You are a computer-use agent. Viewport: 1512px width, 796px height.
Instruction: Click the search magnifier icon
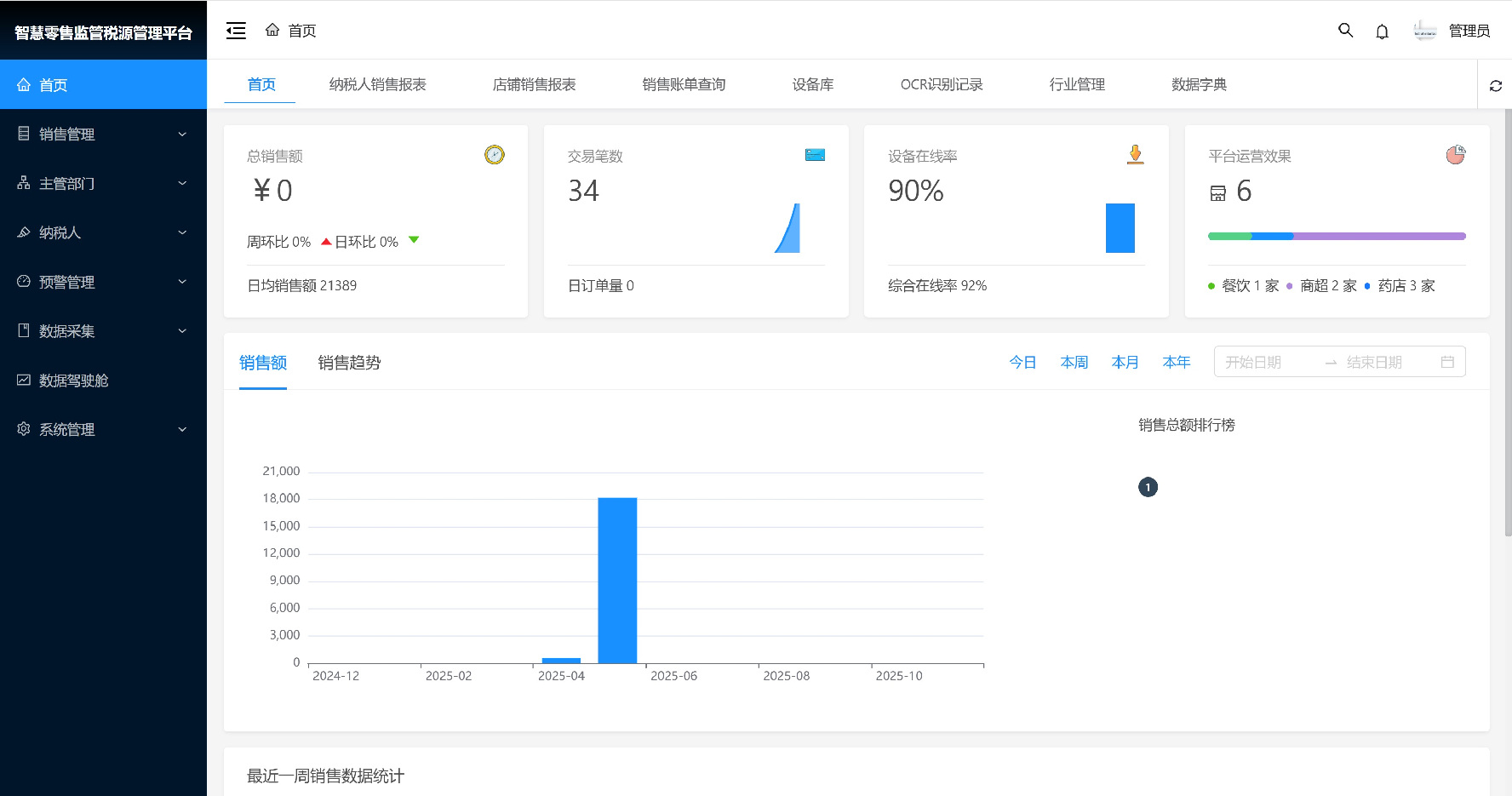tap(1345, 31)
